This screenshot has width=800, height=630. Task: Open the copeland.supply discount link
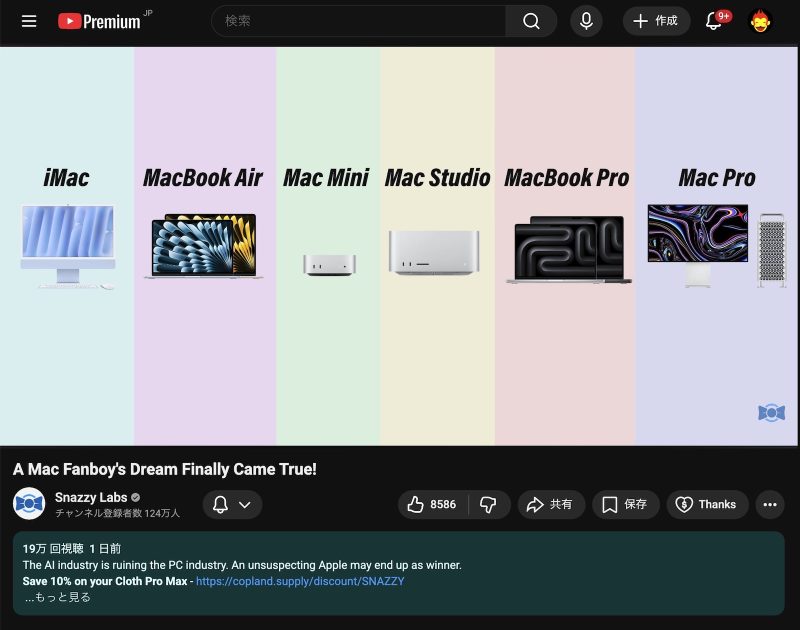300,581
